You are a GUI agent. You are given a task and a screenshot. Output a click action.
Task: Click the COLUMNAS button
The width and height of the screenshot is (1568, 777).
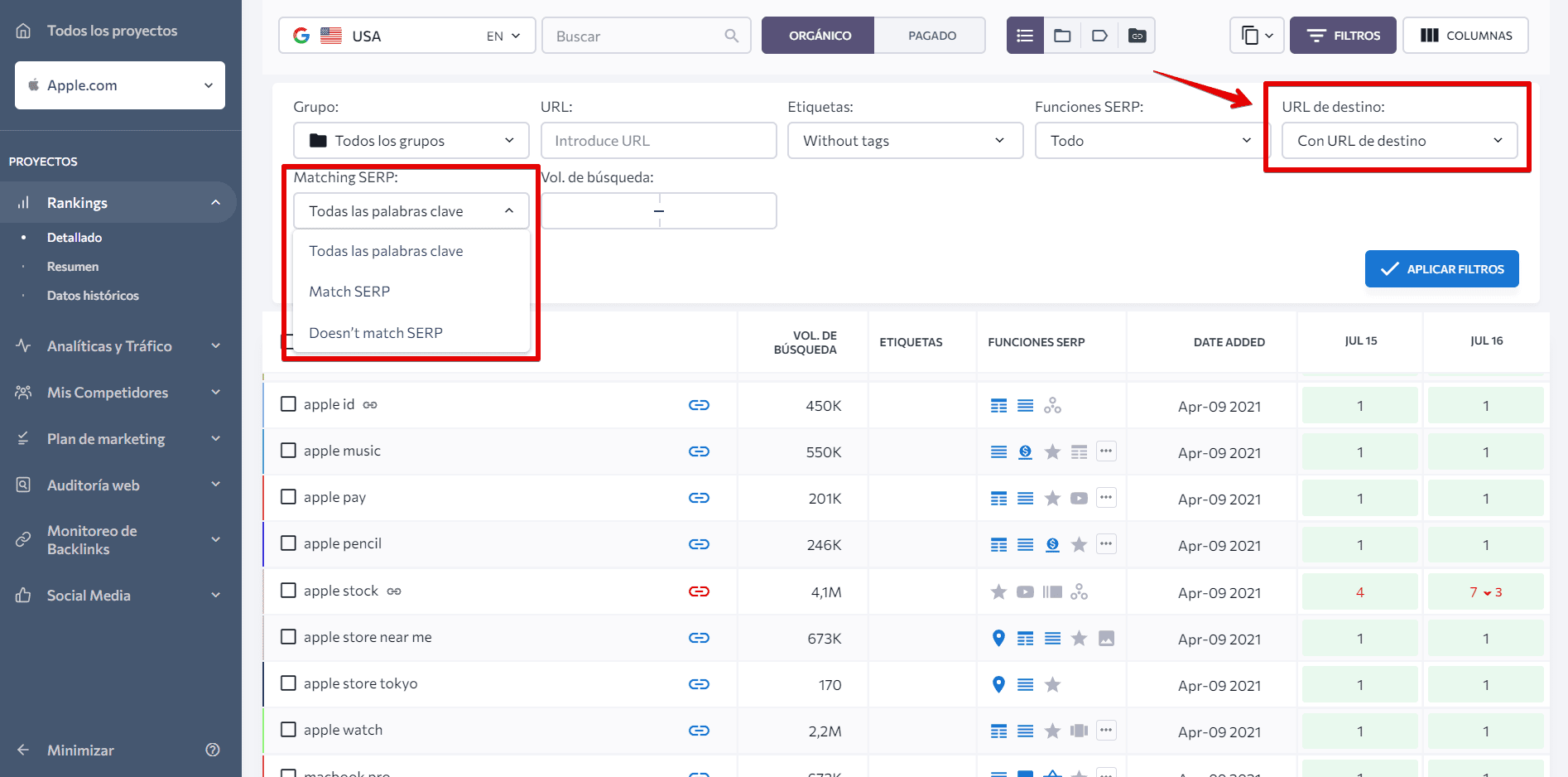click(x=1465, y=36)
